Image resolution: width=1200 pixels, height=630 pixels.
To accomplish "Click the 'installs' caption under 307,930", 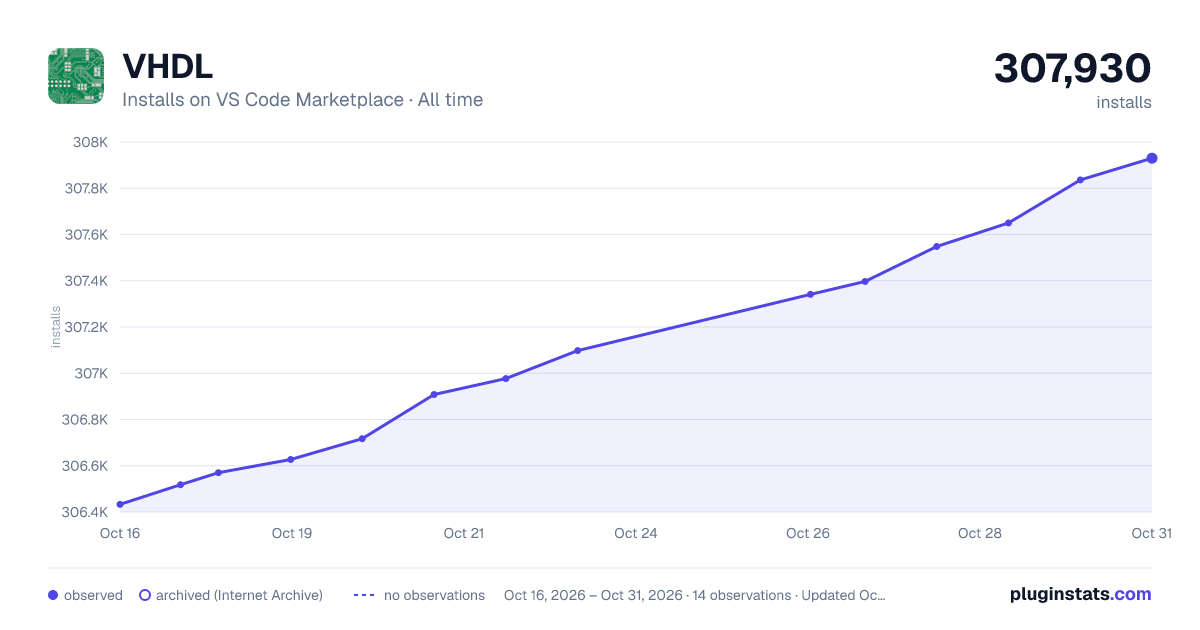I will pyautogui.click(x=1124, y=102).
